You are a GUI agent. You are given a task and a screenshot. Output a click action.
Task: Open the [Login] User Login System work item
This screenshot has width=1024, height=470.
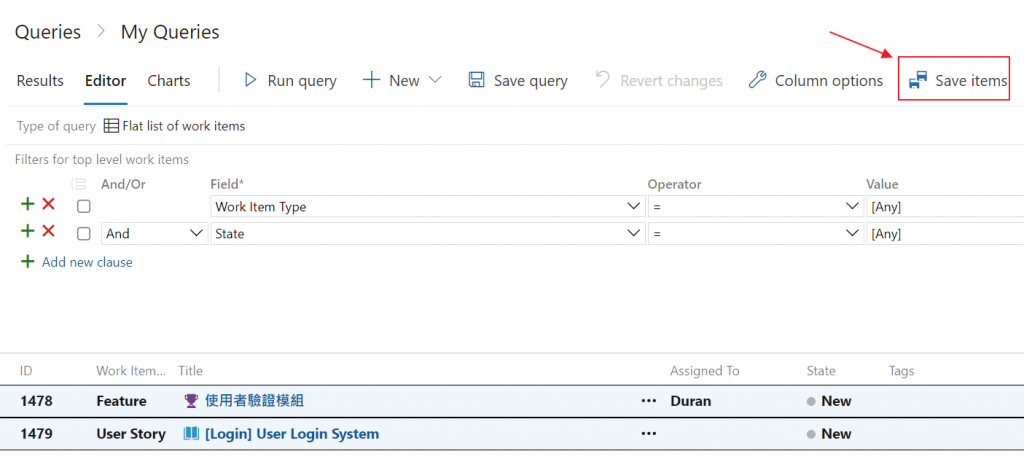point(291,434)
